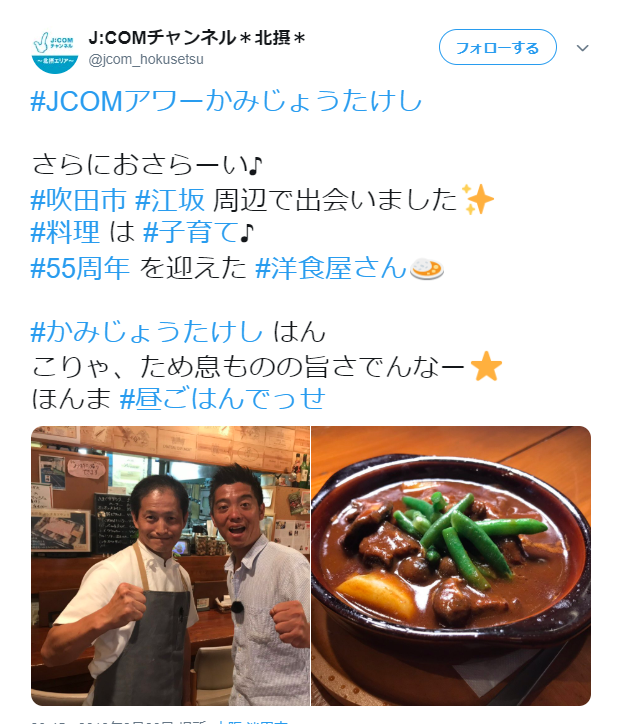The width and height of the screenshot is (621, 724).
Task: Click the curry rice emoji
Action: pos(427,269)
